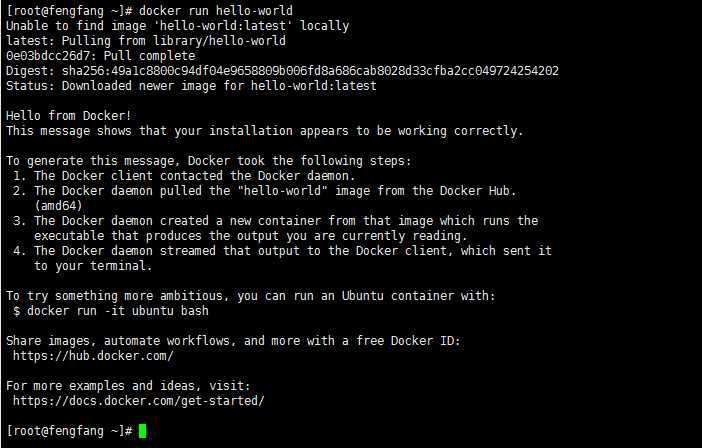Click the 'Hello from Docker!' line

[x=68, y=115]
